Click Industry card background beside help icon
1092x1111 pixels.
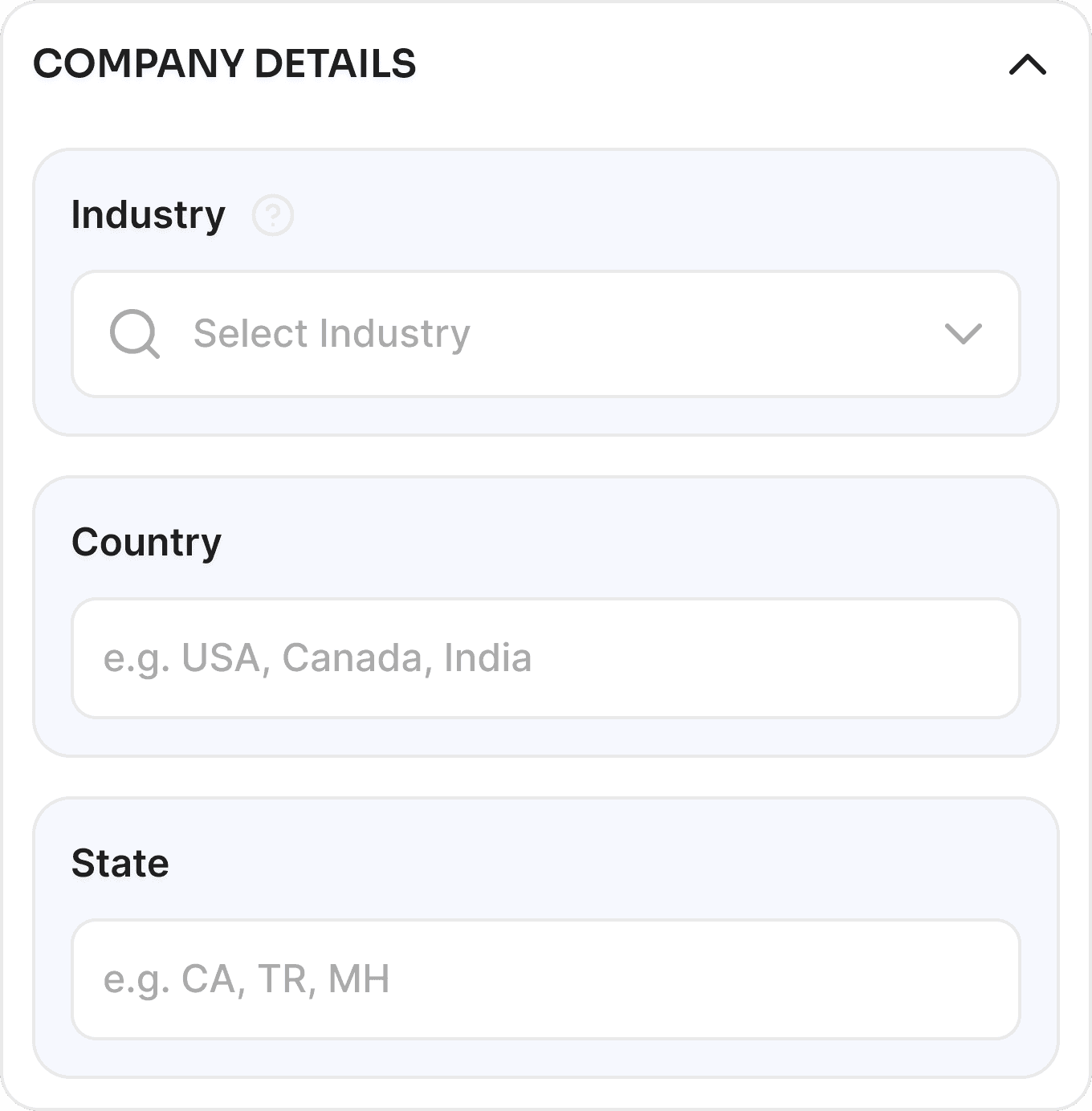[x=642, y=215]
